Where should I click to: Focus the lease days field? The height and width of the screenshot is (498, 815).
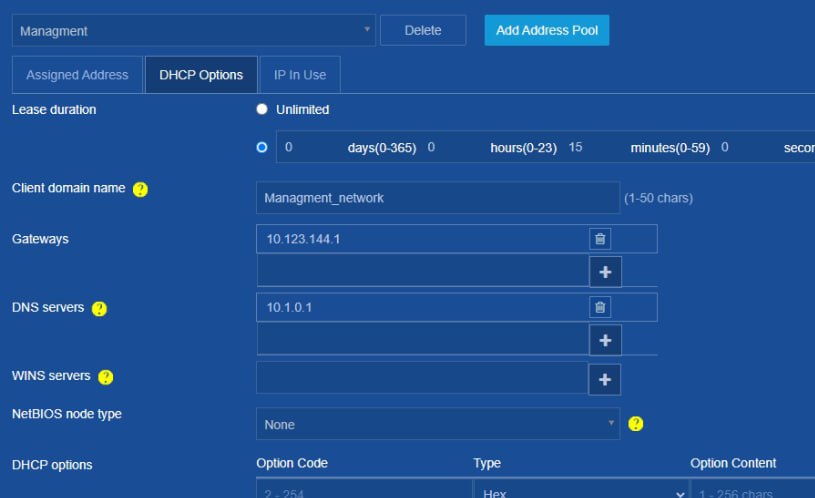click(312, 147)
